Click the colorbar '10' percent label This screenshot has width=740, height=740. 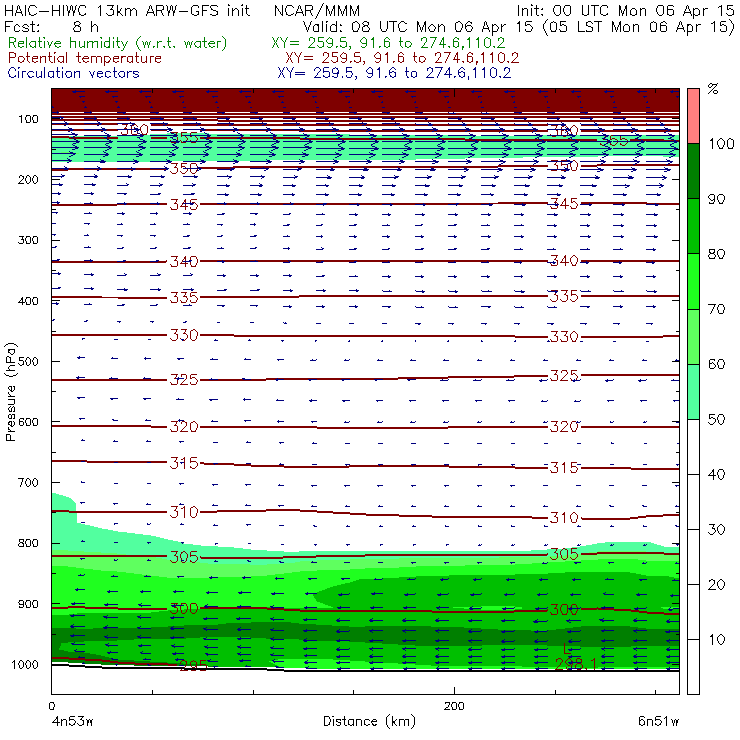pos(716,639)
